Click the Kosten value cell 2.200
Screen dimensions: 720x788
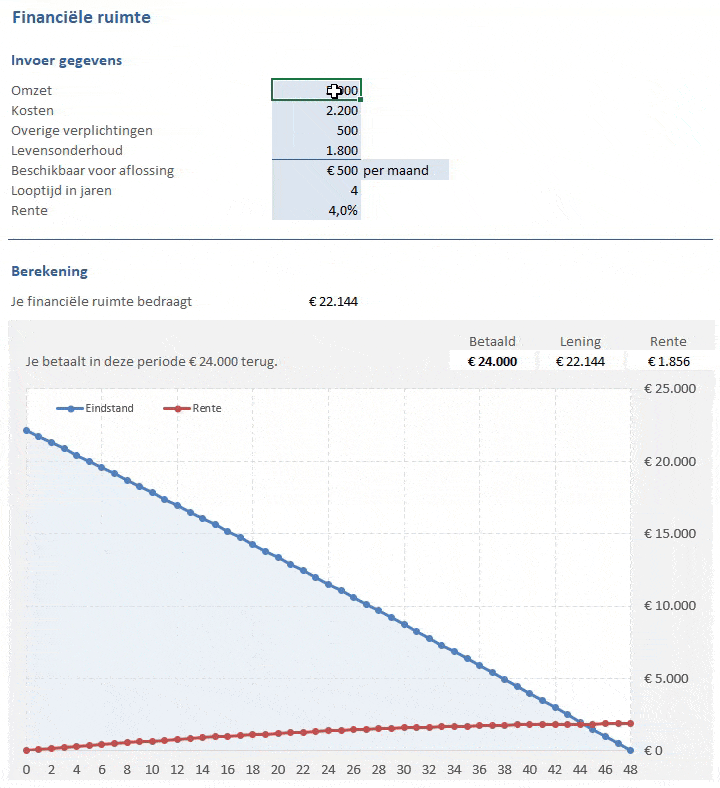[x=316, y=110]
